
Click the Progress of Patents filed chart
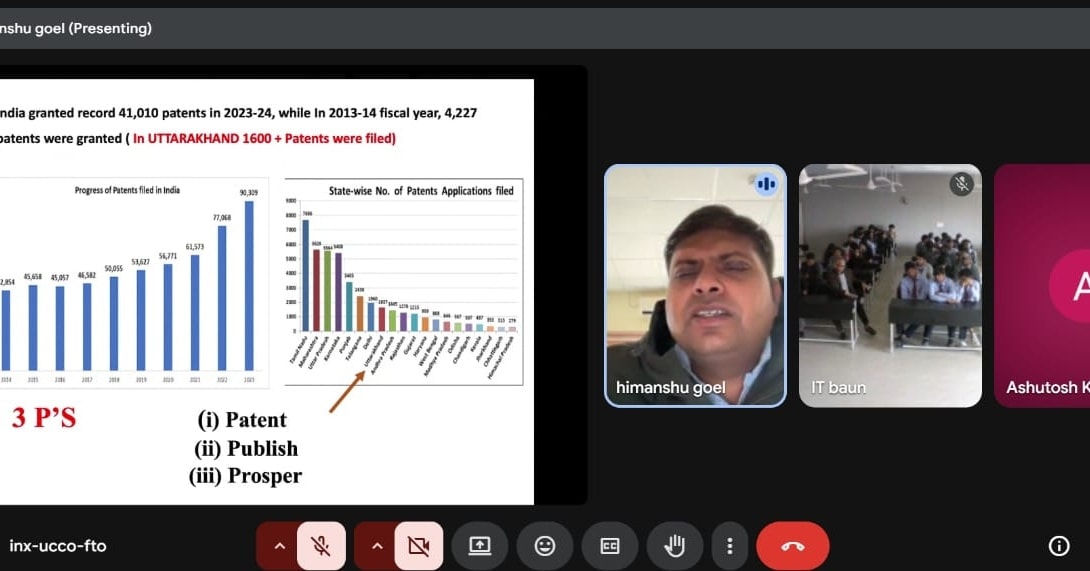click(x=130, y=282)
